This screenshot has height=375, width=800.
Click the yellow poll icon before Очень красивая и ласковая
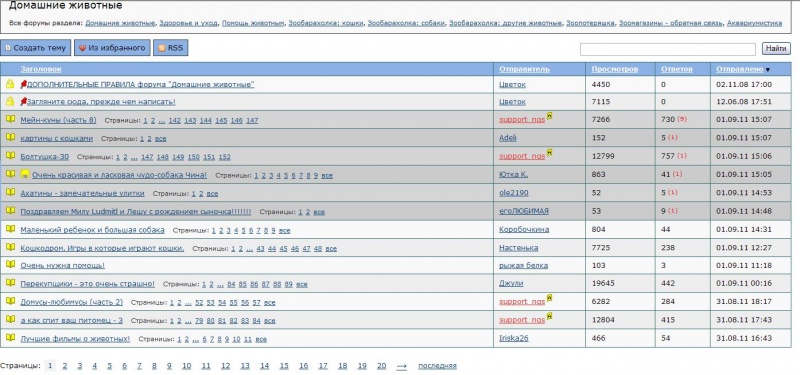click(24, 174)
